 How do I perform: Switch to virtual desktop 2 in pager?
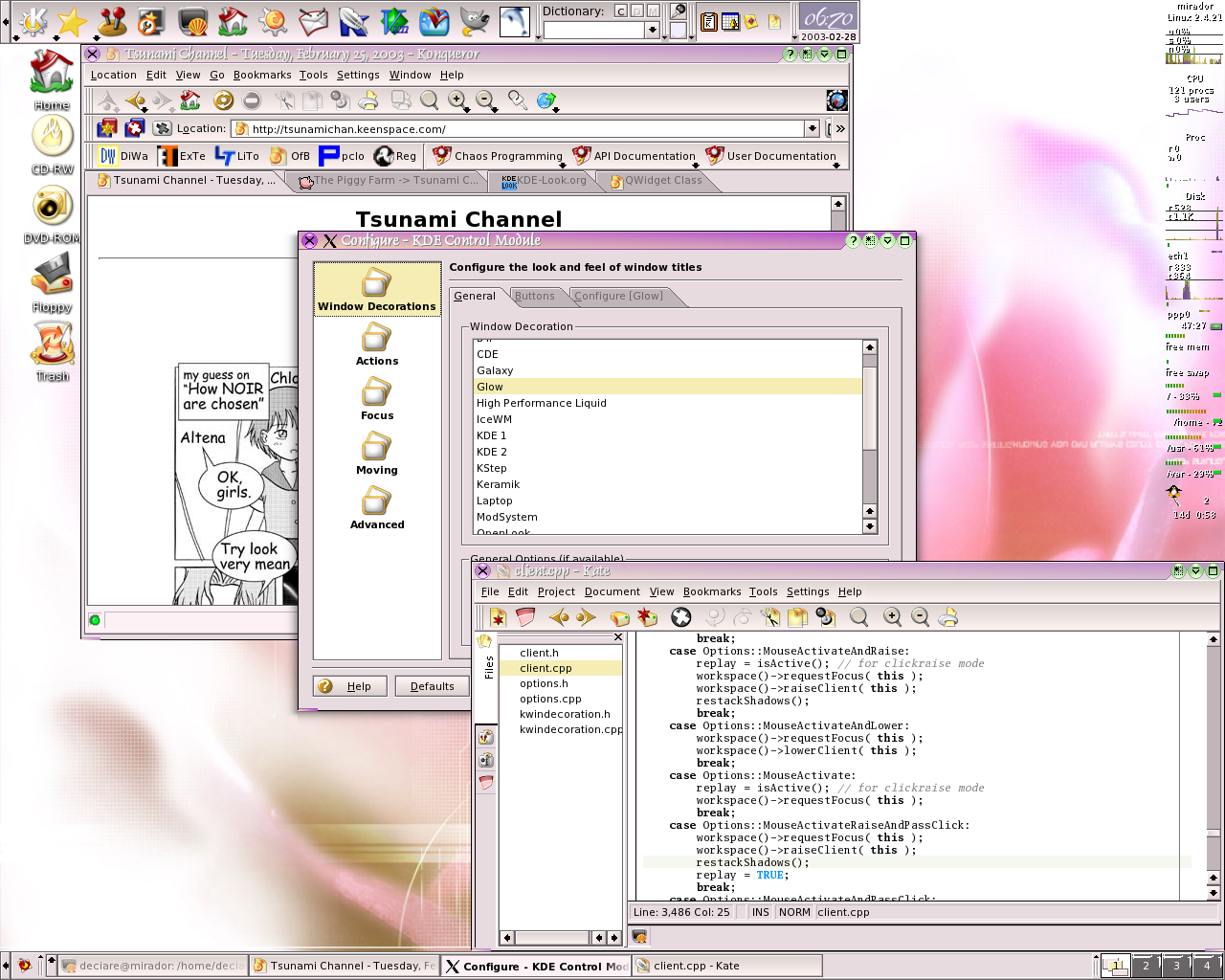click(x=1146, y=966)
